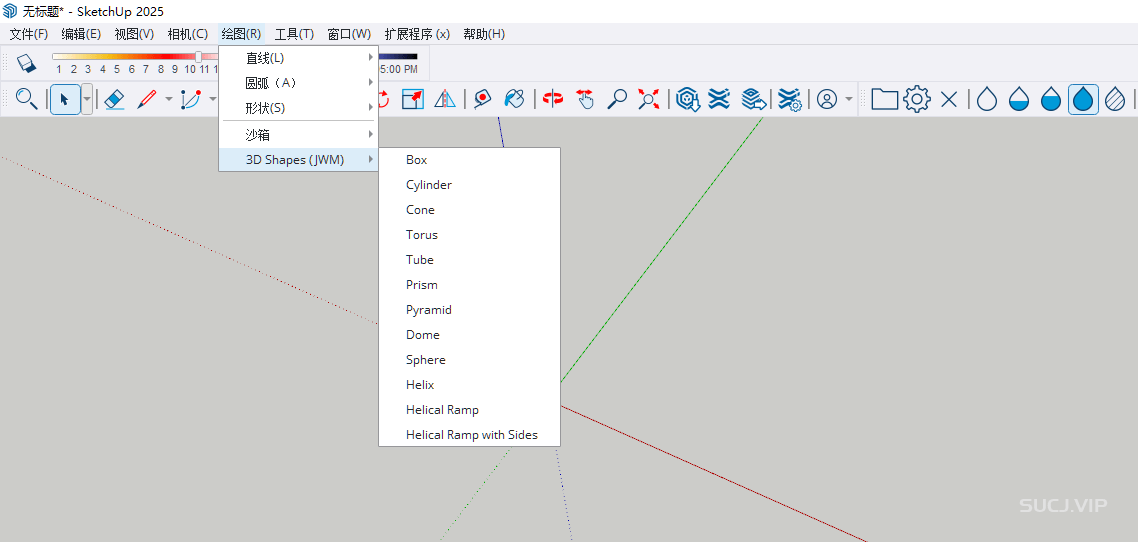The image size is (1138, 542).
Task: Open the 3D Warehouse icon
Action: coord(687,99)
